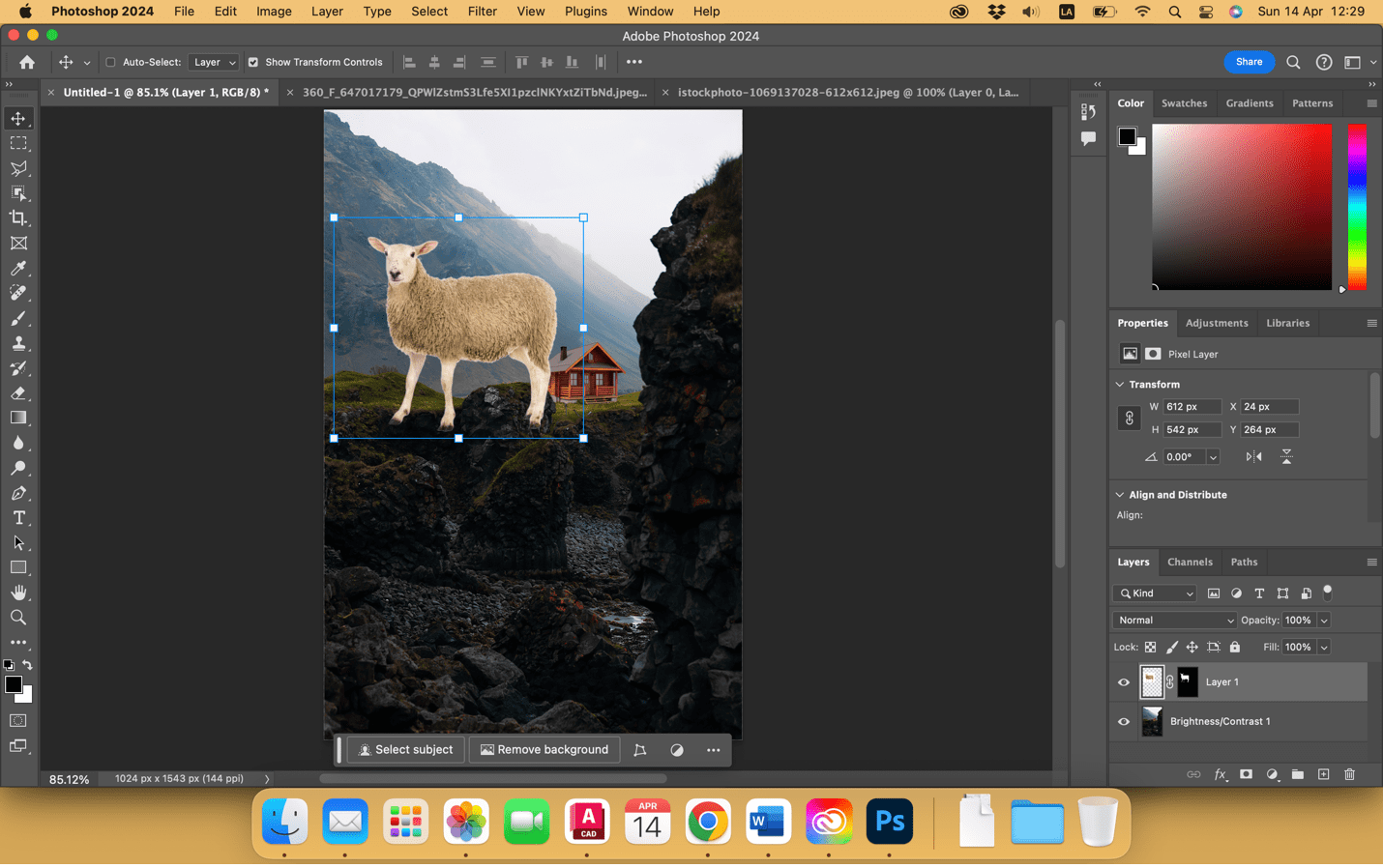The height and width of the screenshot is (868, 1383).
Task: Open the Kind filter dropdown
Action: 1155,593
